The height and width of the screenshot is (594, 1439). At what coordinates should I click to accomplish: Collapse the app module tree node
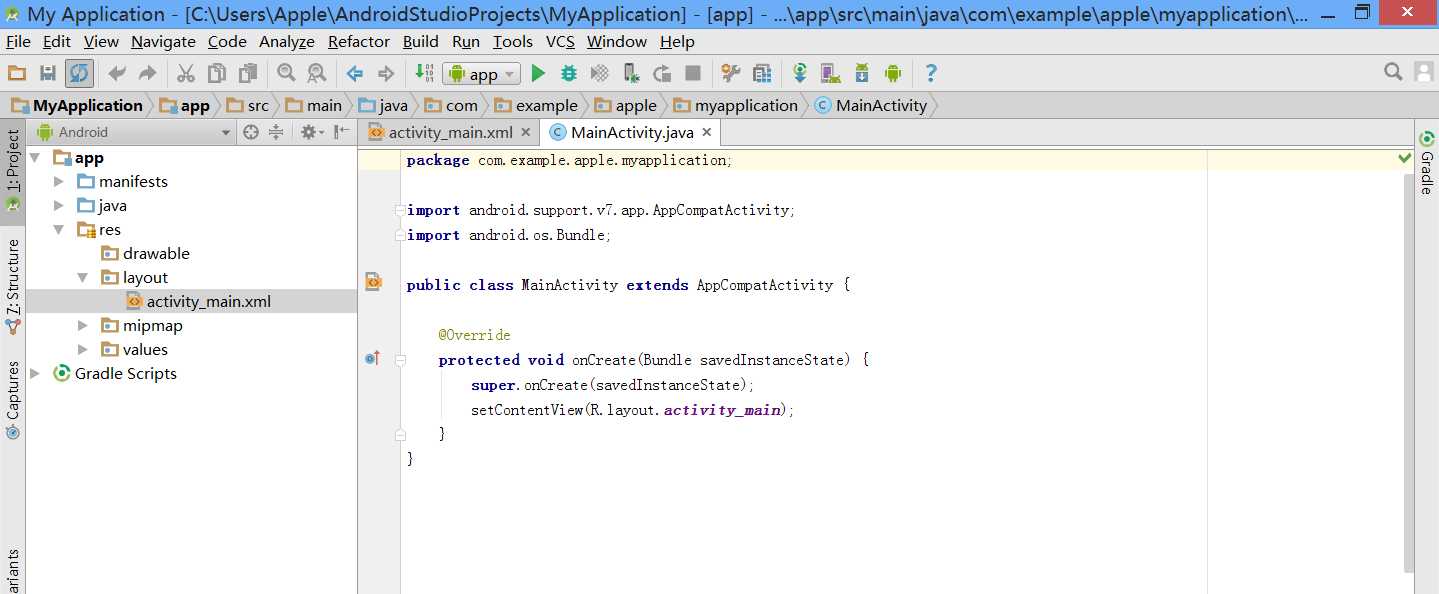[x=35, y=158]
